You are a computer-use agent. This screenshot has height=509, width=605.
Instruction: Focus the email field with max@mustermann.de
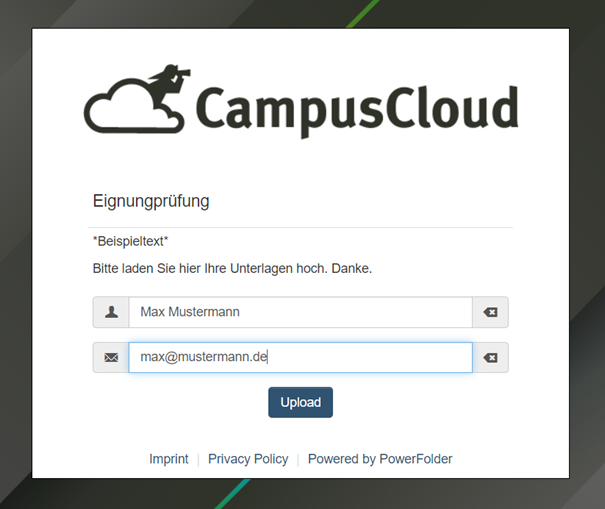point(300,358)
